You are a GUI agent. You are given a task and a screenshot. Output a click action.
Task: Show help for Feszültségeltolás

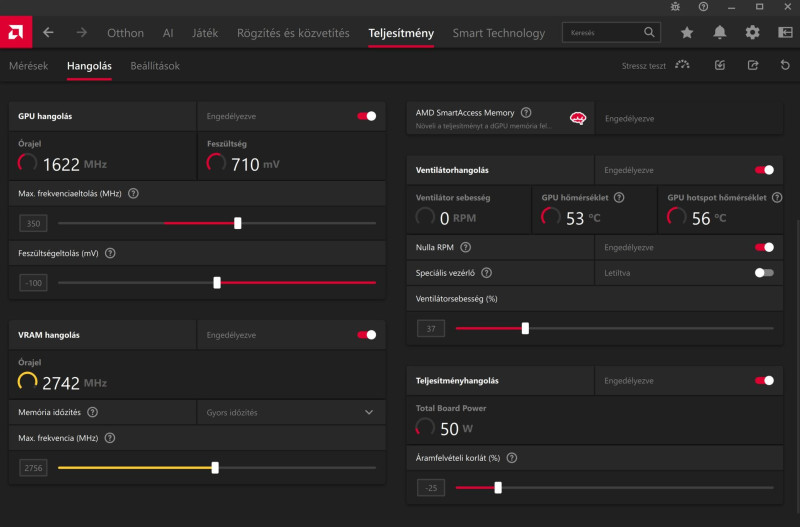[110, 253]
